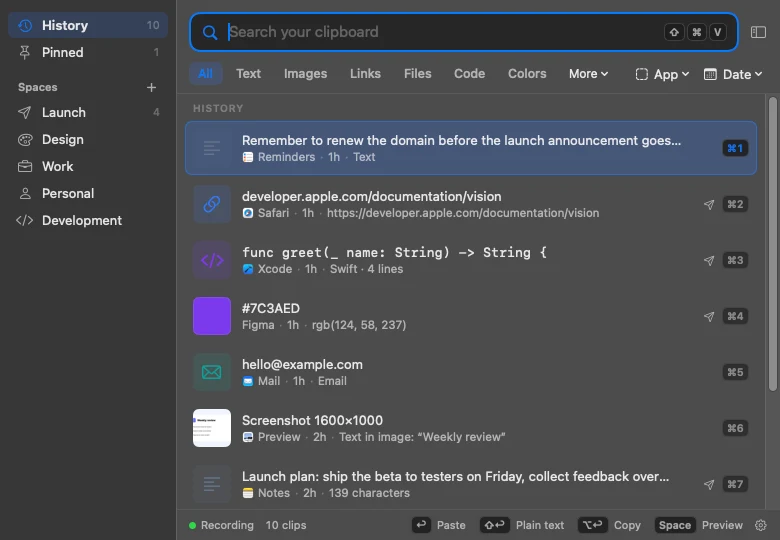Select the Code filter tab
The width and height of the screenshot is (780, 540).
(469, 74)
